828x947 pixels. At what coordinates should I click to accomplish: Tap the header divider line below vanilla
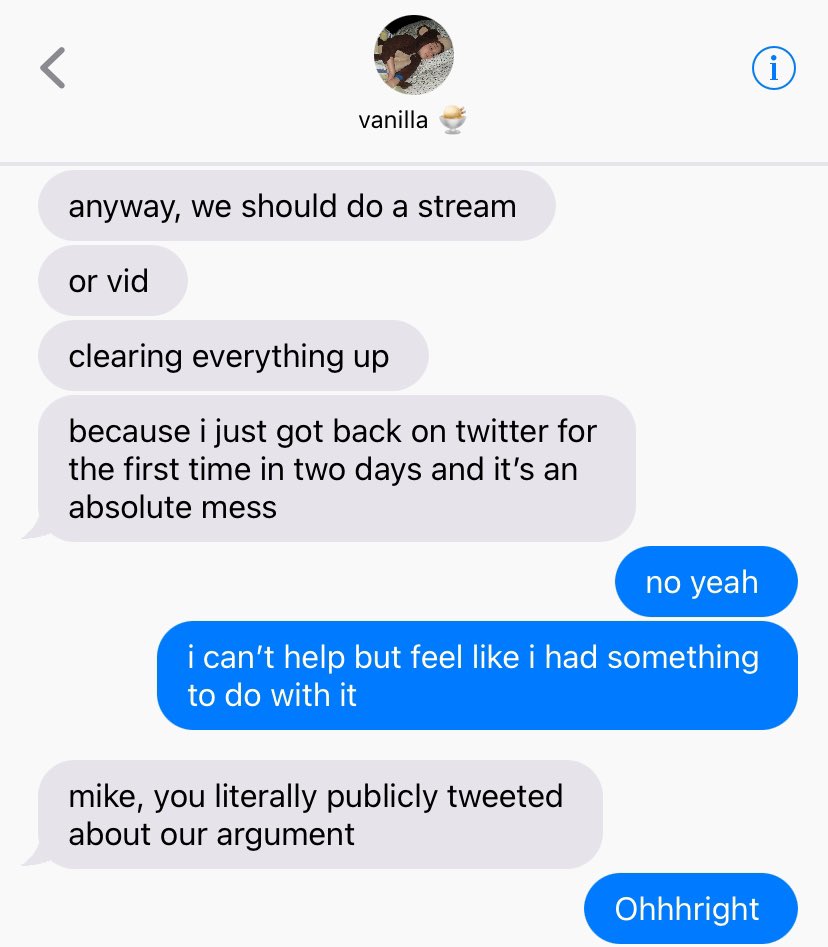[414, 164]
